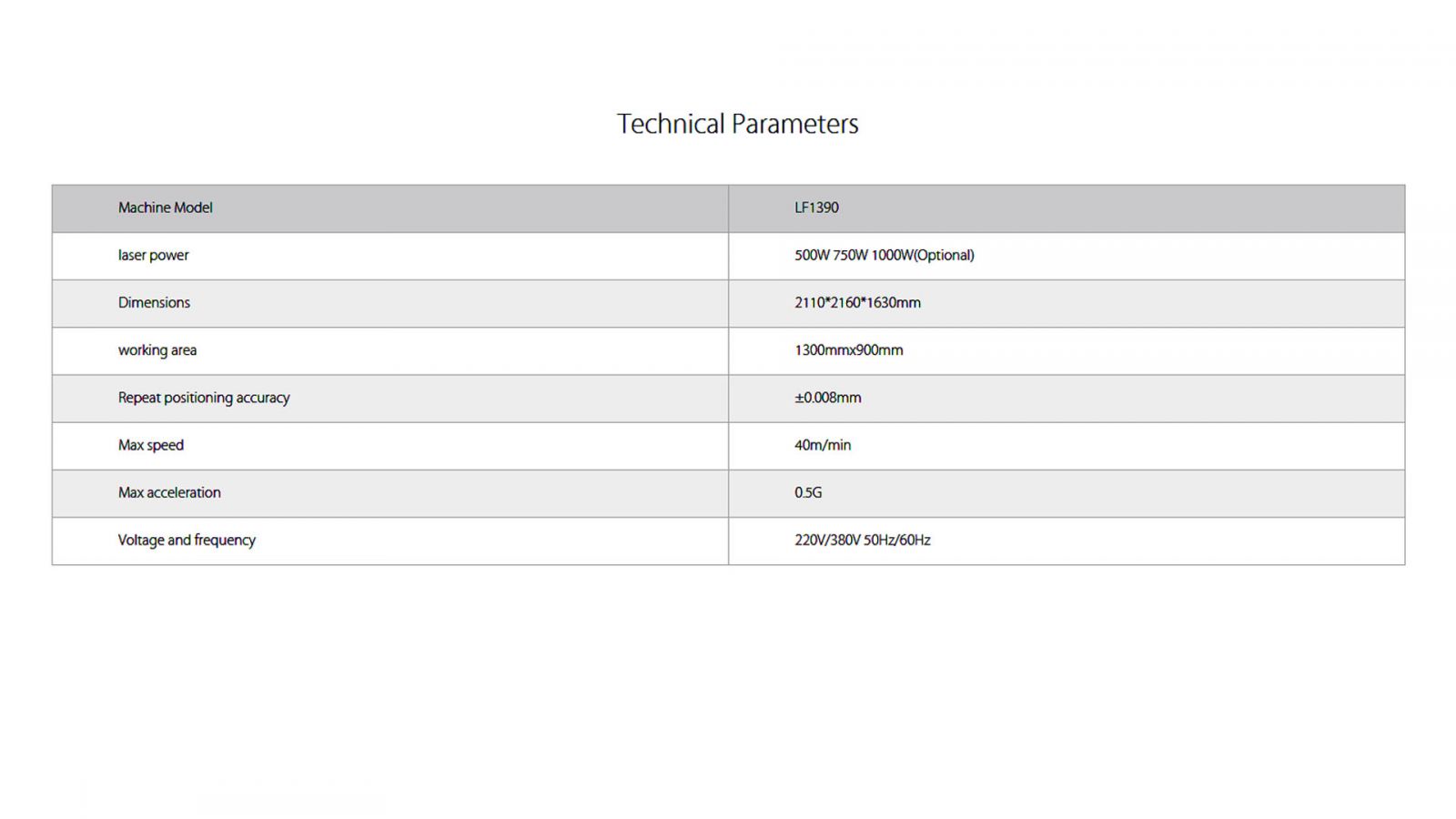The width and height of the screenshot is (1456, 819).
Task: Select the laser power label
Action: 153,256
